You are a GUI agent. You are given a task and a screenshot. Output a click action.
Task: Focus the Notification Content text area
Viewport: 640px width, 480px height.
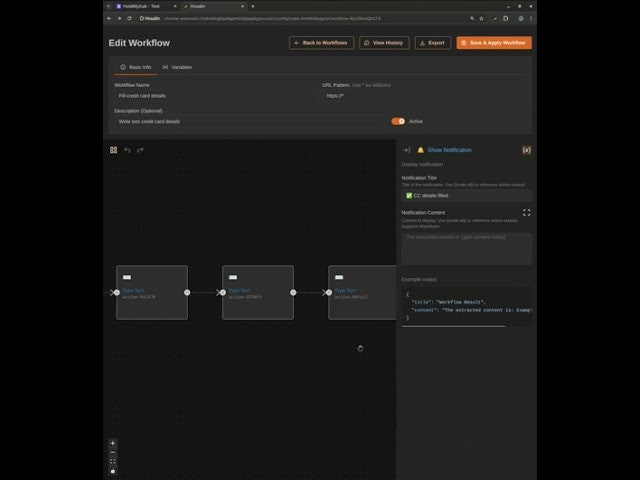467,249
